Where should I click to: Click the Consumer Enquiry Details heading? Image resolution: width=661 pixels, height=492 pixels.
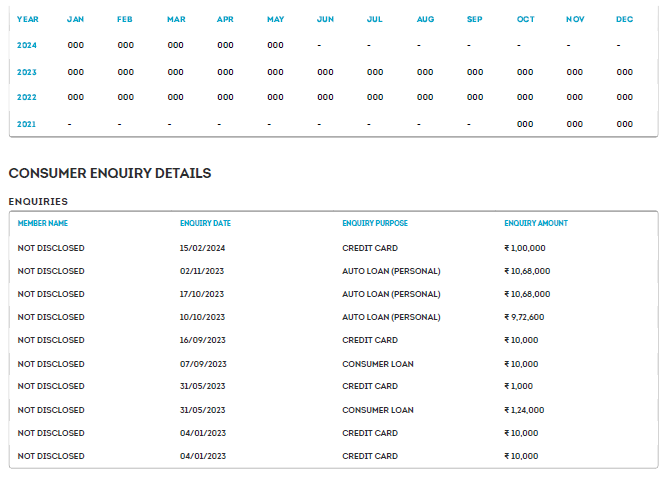point(110,173)
